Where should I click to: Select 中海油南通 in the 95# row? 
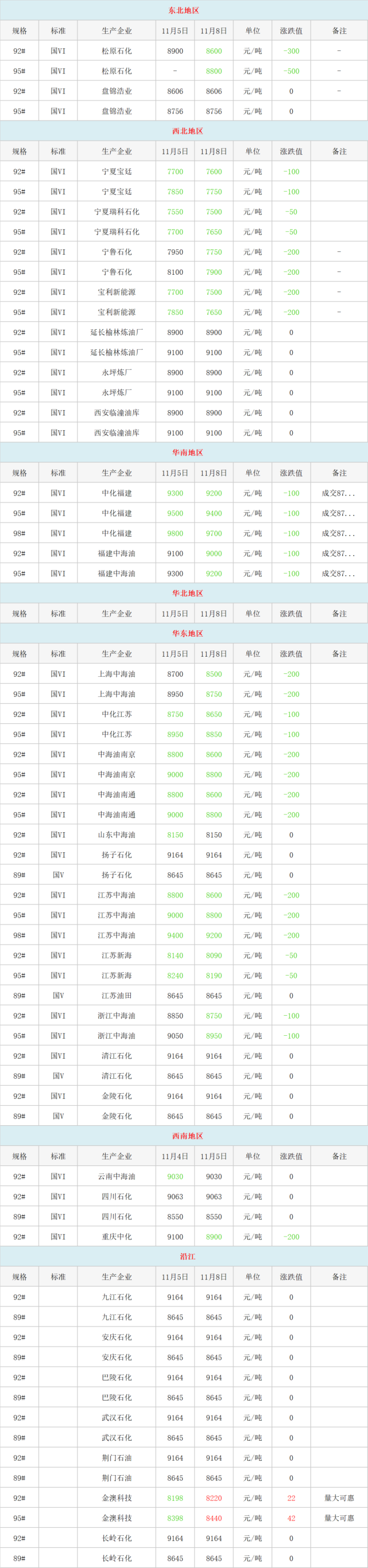(x=117, y=814)
